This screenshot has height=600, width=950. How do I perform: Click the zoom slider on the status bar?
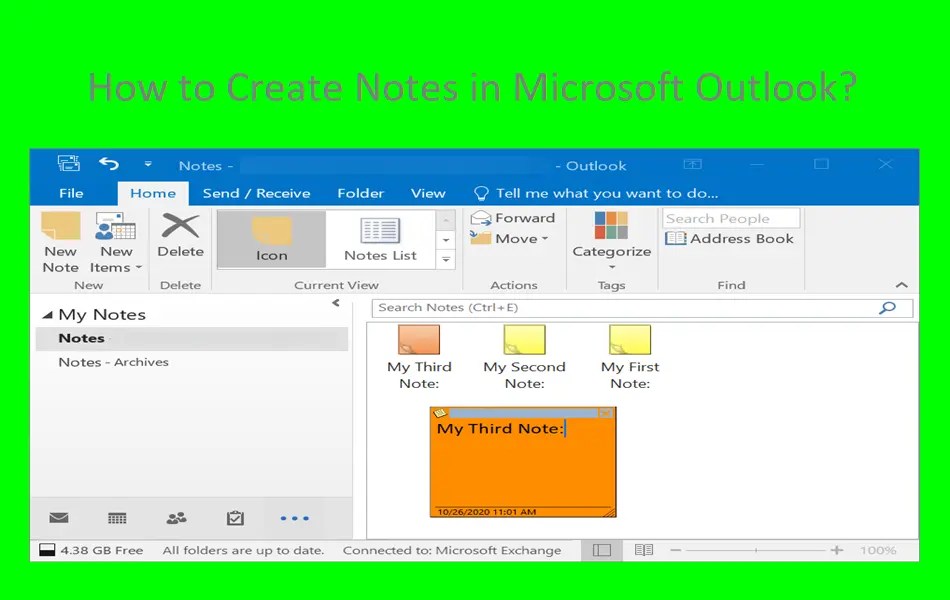pyautogui.click(x=757, y=550)
